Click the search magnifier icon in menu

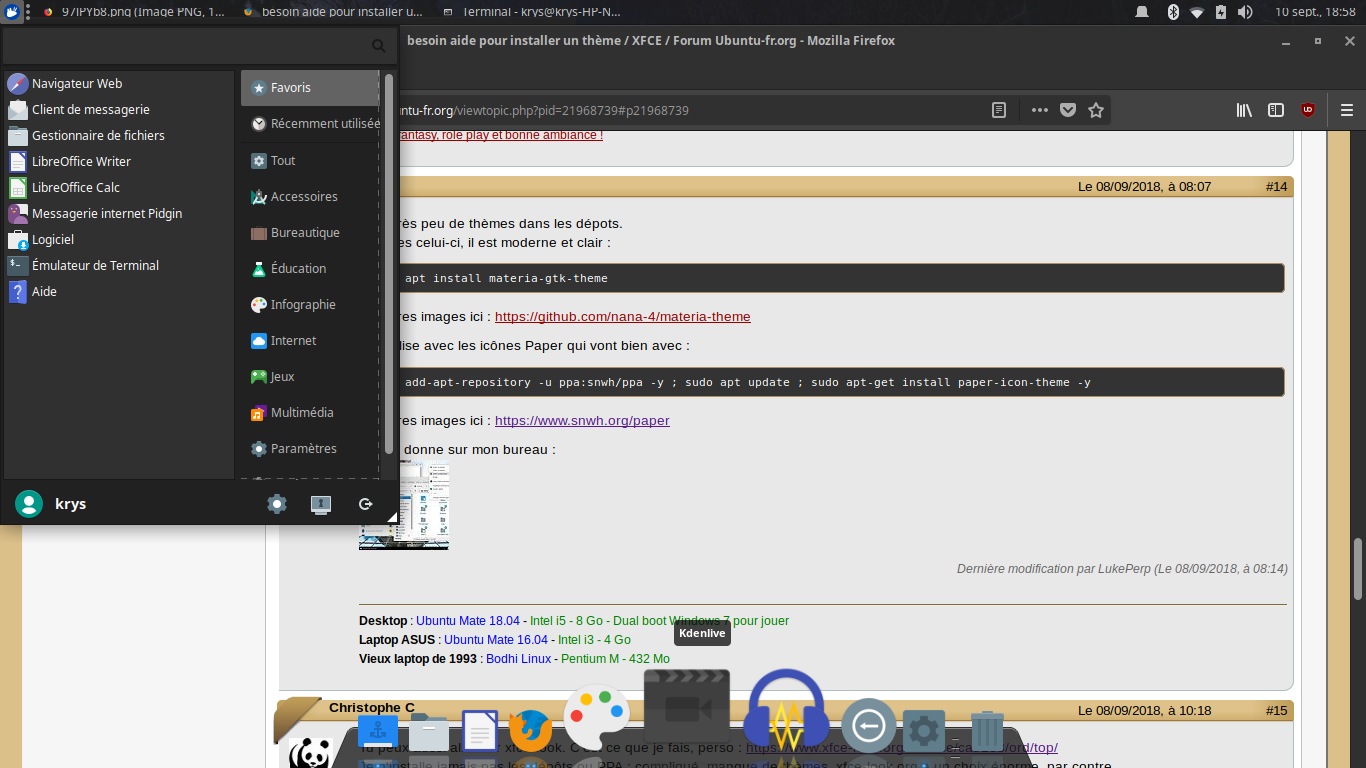point(378,46)
